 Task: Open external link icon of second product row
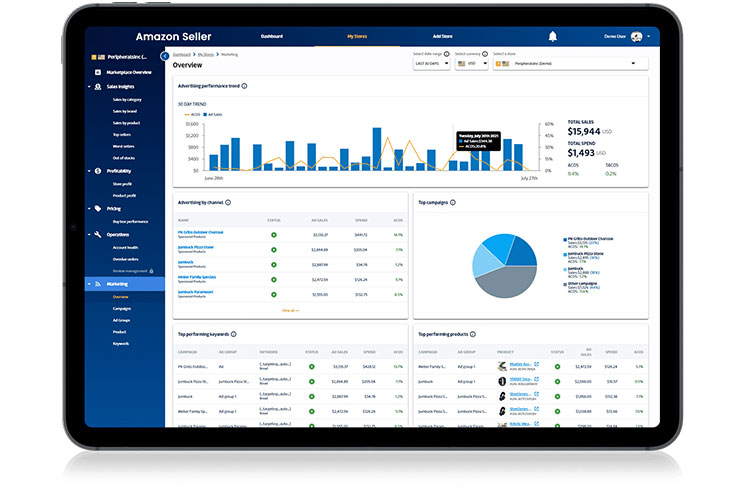[536, 379]
